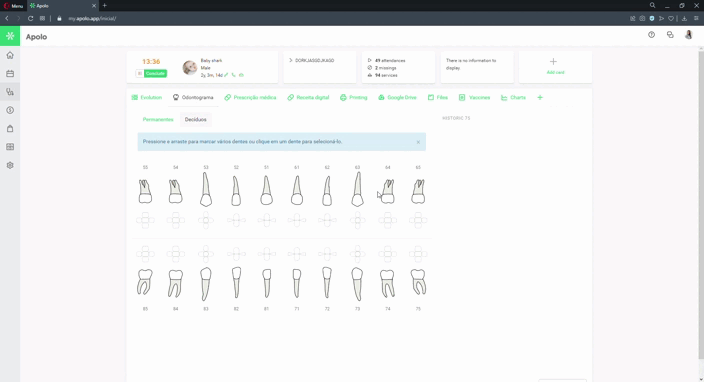Select upper tooth 55

point(145,192)
